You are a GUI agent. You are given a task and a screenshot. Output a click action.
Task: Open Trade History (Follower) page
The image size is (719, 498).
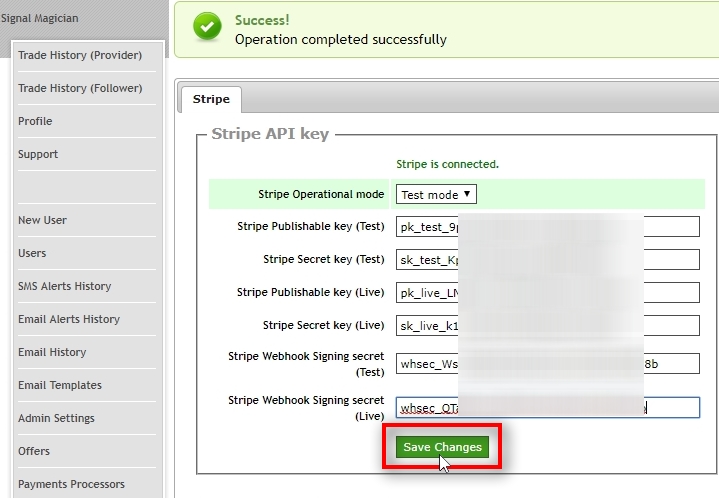[80, 88]
